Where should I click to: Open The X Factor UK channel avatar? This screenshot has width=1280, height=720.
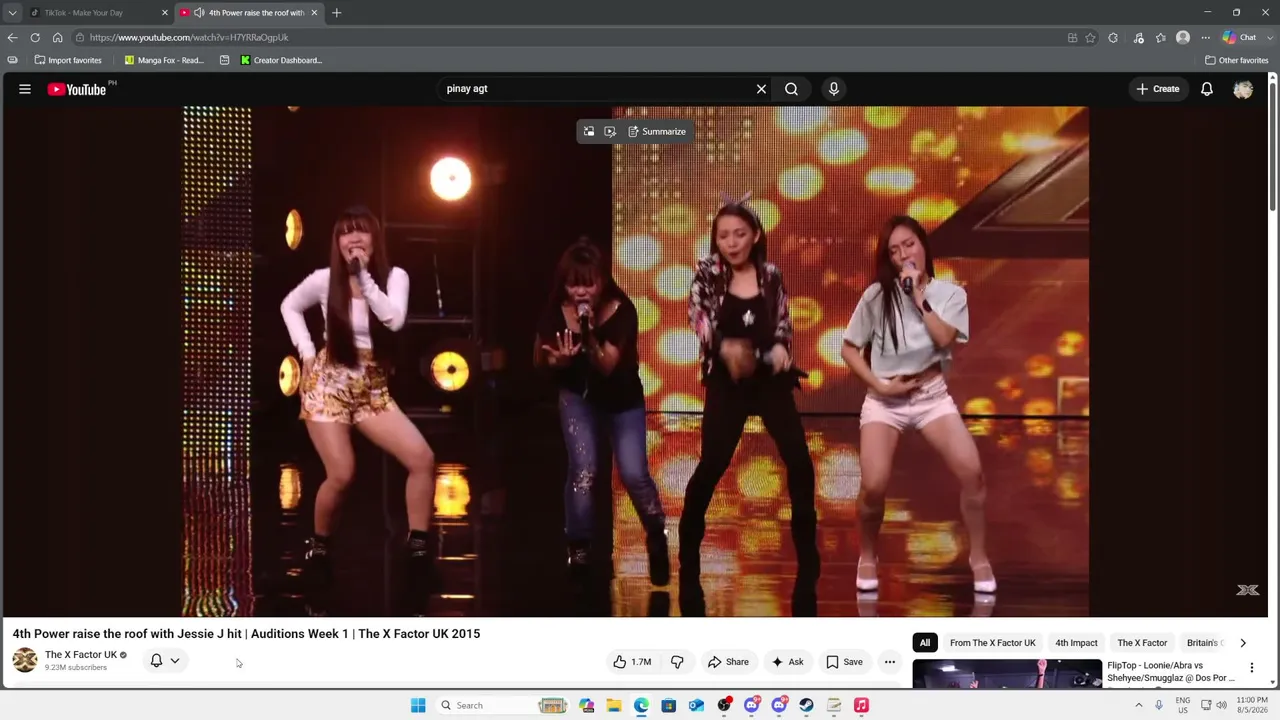point(25,660)
